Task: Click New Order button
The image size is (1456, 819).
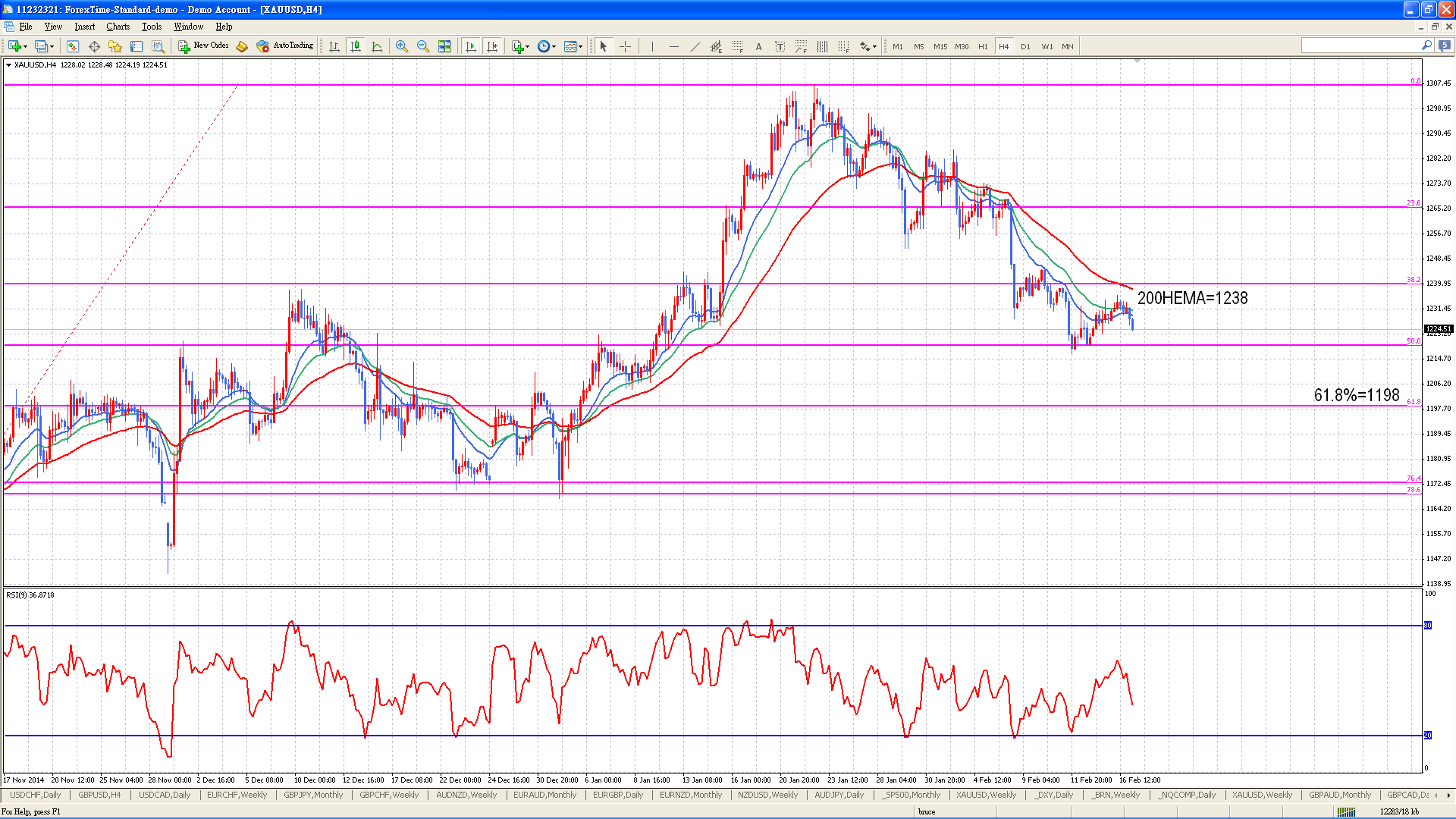Action: (203, 46)
